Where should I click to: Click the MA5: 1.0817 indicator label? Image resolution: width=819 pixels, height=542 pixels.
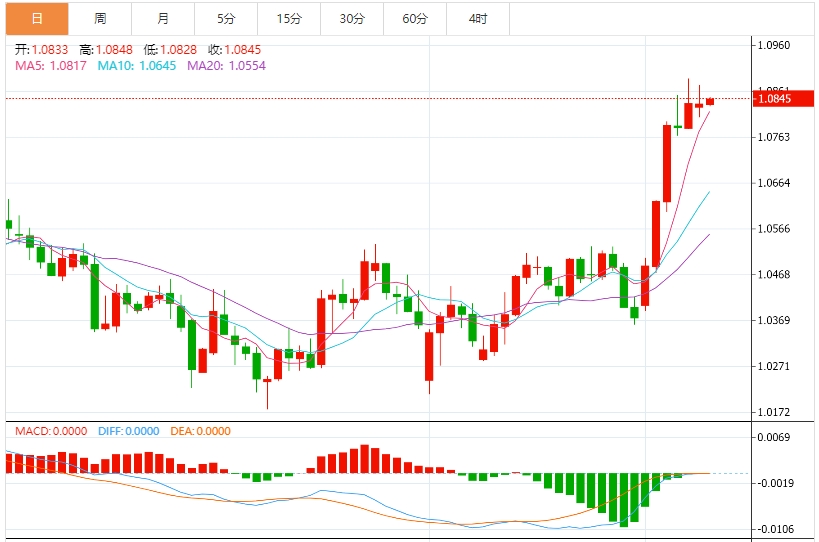click(50, 65)
